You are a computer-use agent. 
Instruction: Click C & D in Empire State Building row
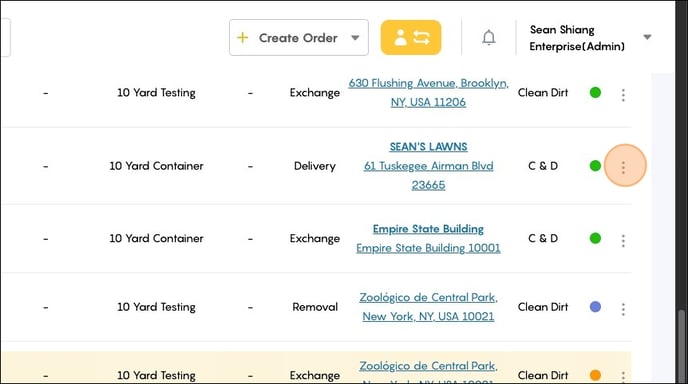(x=543, y=238)
